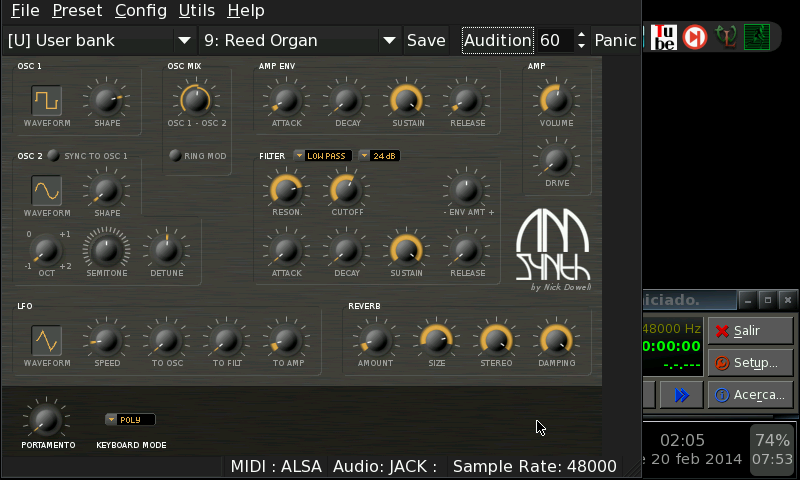Screen dimensions: 800x480
Task: Click the green and brown L-emblem launcher icon
Action: click(725, 38)
